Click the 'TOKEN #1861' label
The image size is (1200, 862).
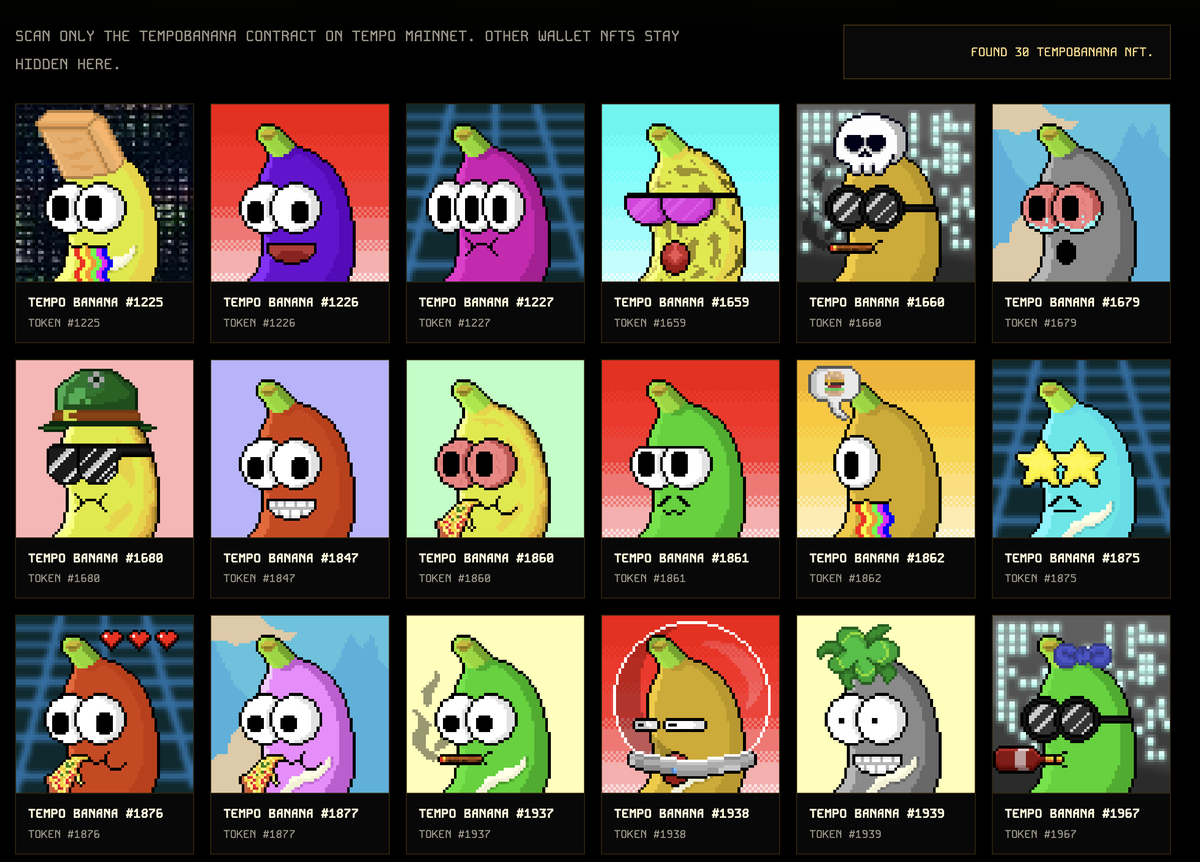(x=650, y=579)
